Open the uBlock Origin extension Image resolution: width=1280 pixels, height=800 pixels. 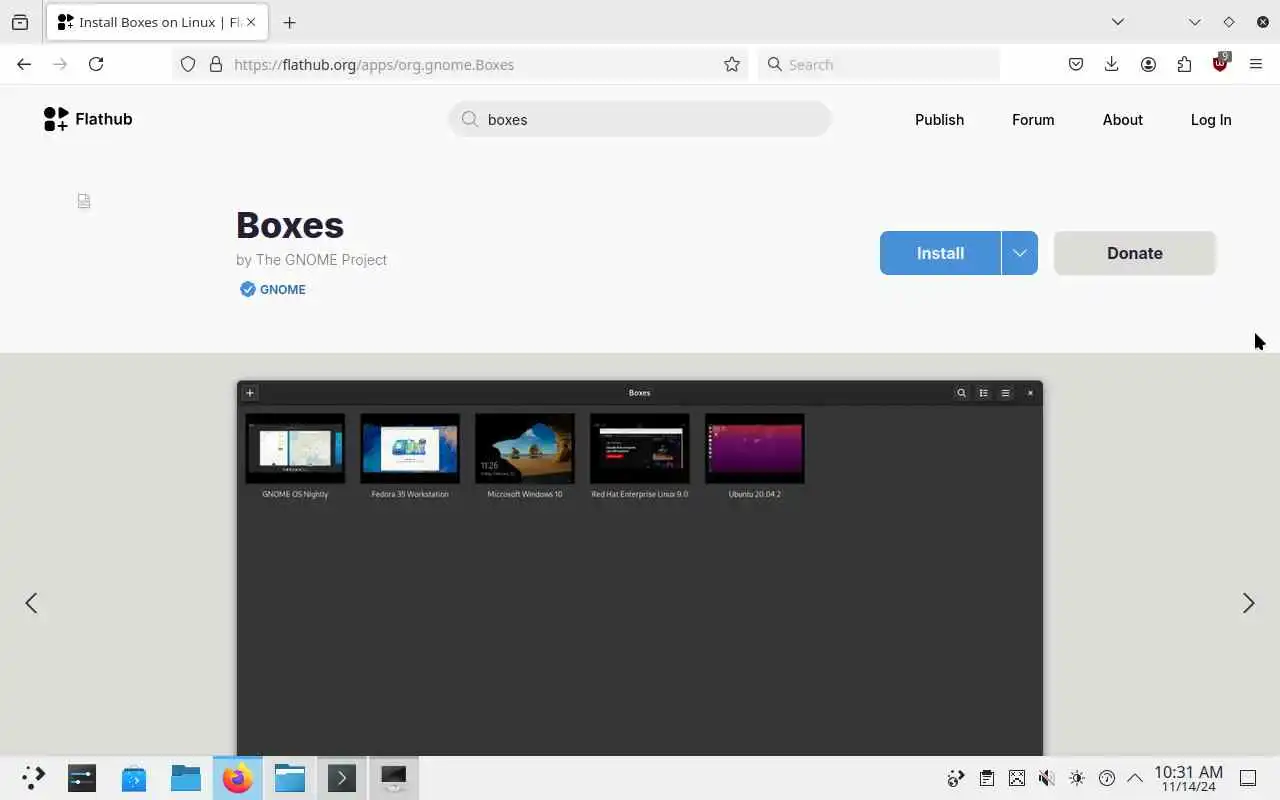click(x=1220, y=63)
